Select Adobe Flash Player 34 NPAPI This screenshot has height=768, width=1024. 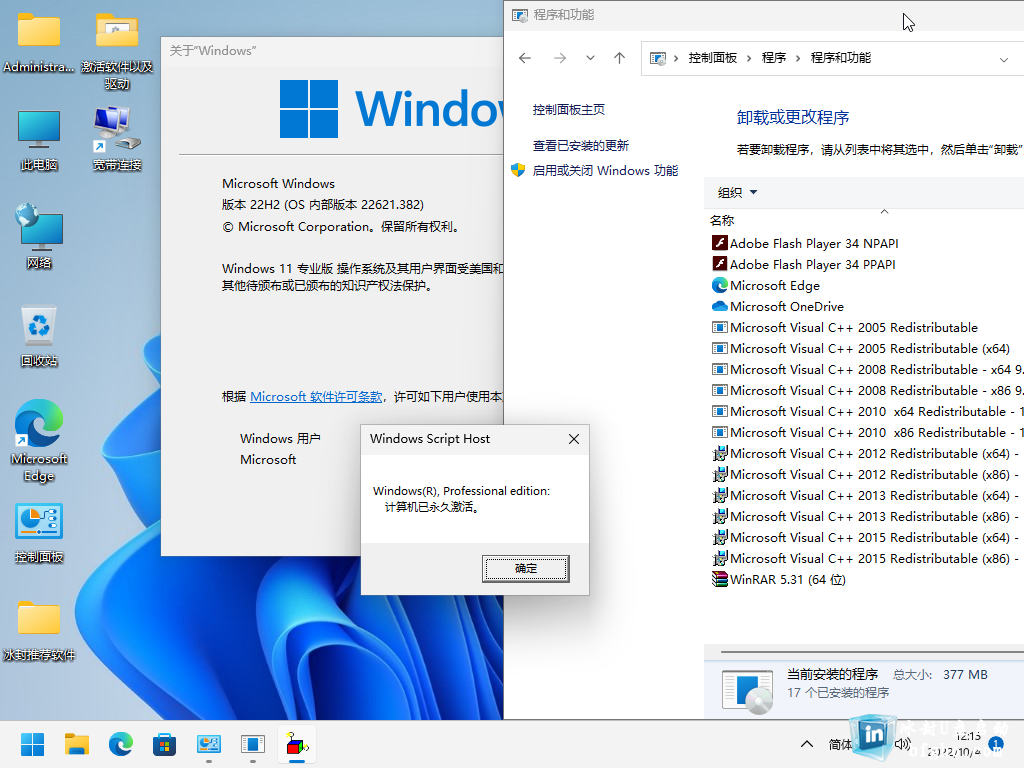[x=805, y=244]
